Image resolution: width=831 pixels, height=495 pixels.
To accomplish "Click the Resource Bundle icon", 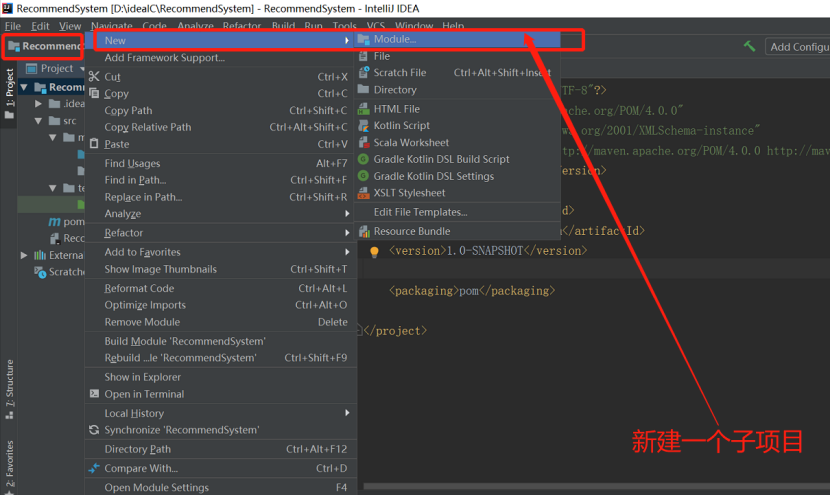I will tap(364, 231).
